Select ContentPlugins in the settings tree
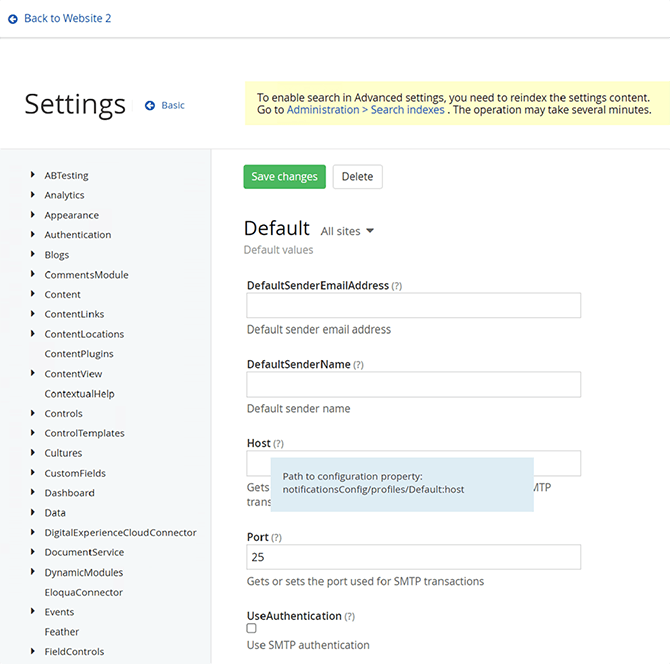 [79, 354]
